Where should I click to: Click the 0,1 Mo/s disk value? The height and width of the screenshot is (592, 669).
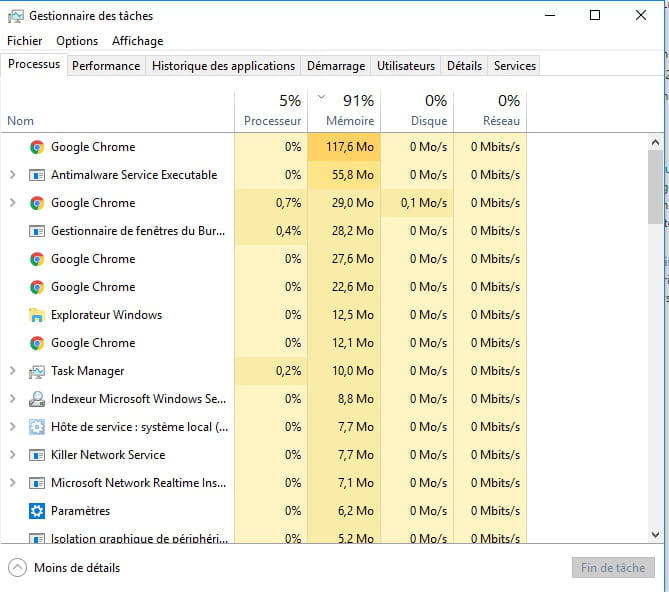point(424,203)
